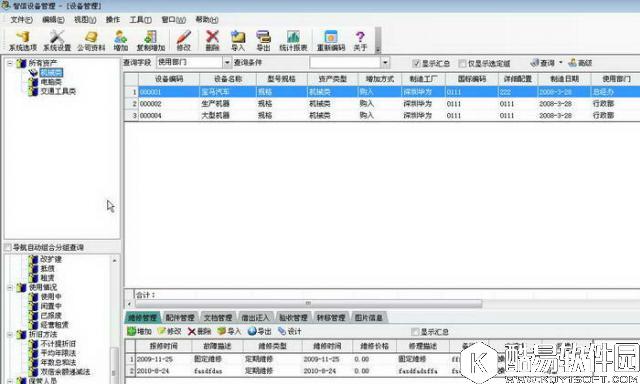Select the 交通工具类 asset category

pyautogui.click(x=58, y=91)
